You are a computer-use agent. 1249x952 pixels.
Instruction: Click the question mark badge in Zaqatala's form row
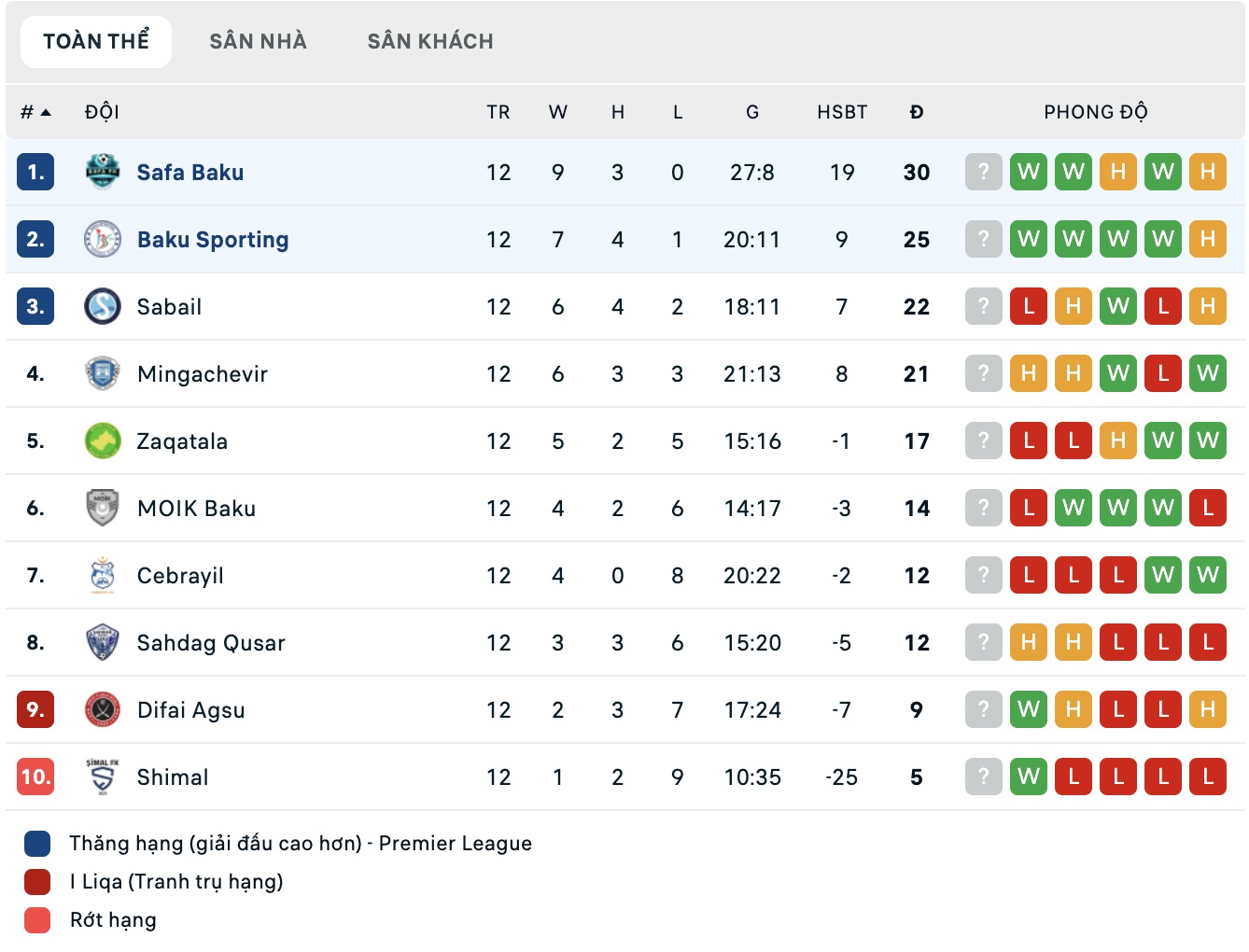coord(983,441)
